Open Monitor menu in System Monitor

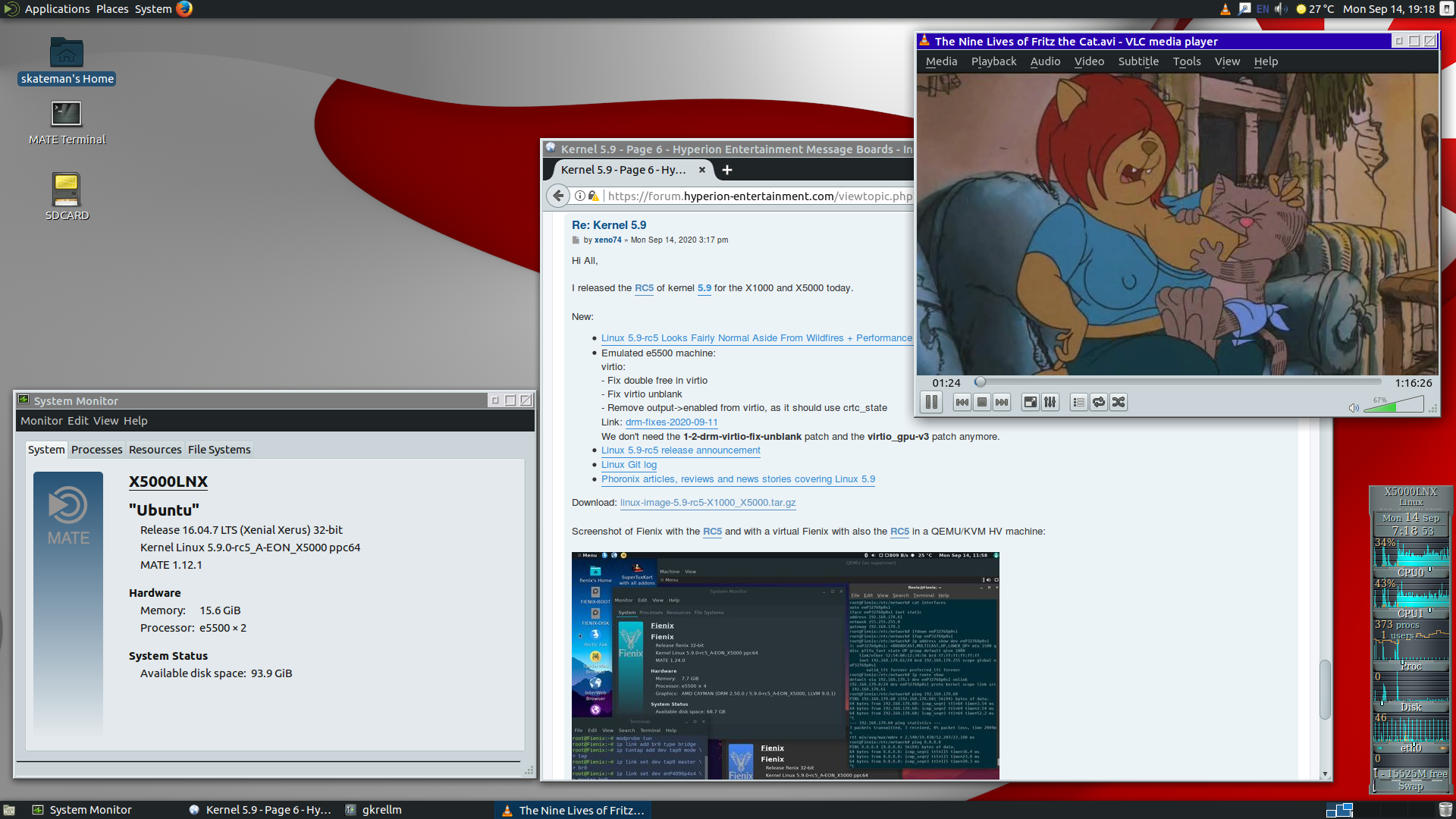42,421
